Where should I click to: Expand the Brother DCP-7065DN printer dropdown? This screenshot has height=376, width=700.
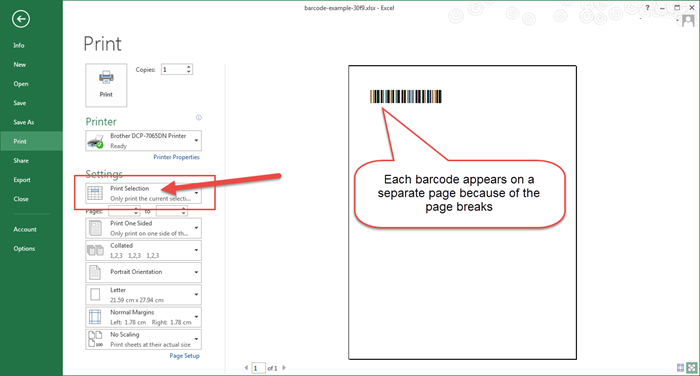196,141
